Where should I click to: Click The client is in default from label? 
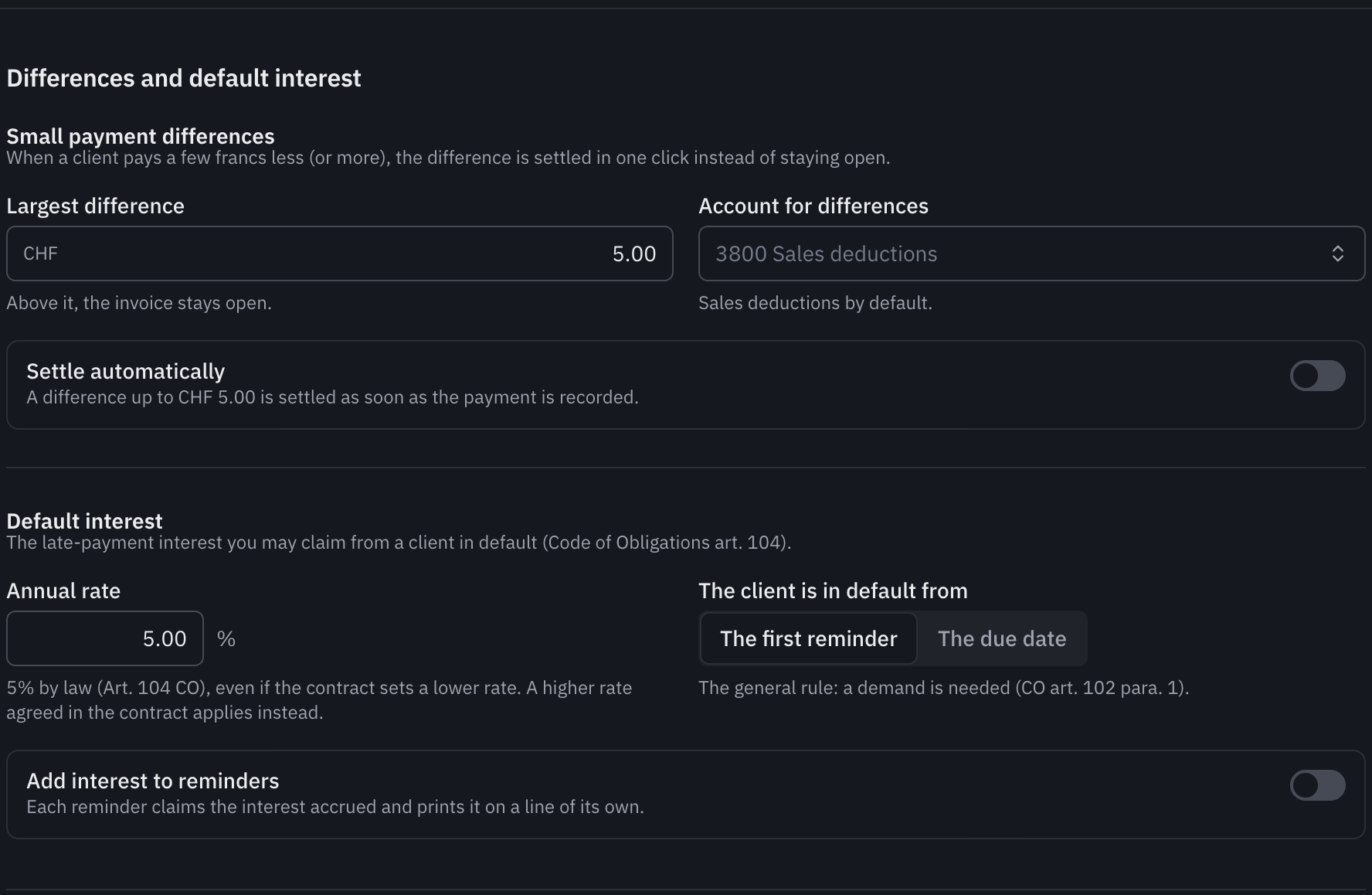pos(833,591)
